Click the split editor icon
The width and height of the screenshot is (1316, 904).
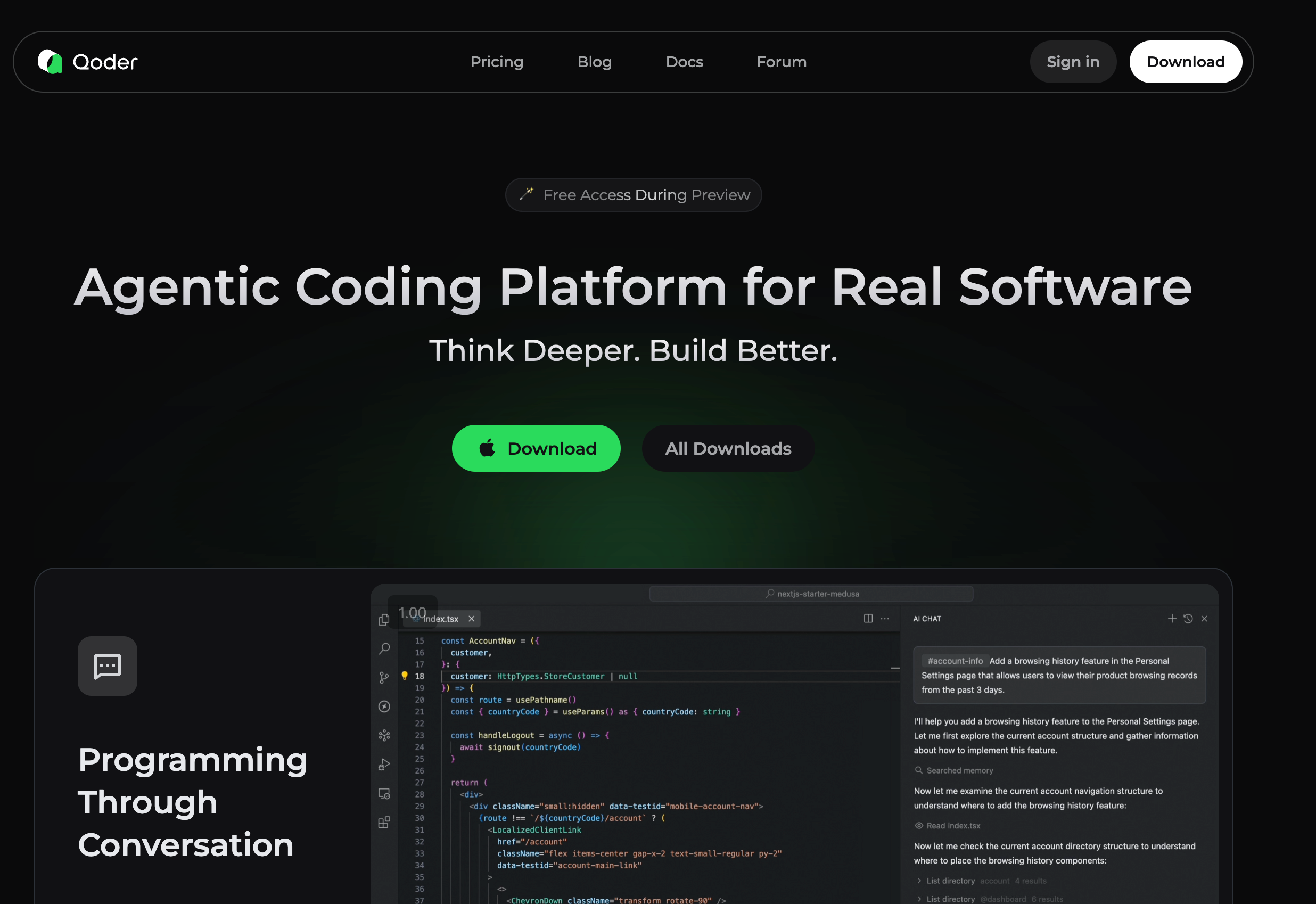(868, 618)
